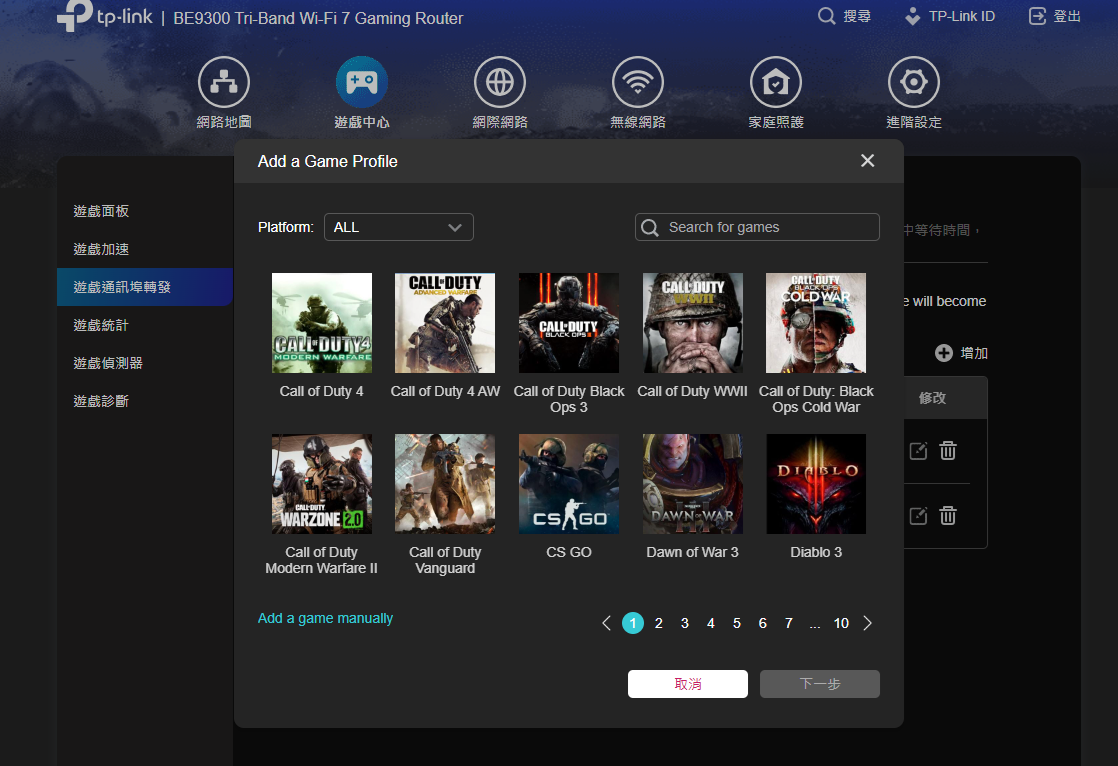Click the Call of Duty 4 AW title text
Image resolution: width=1118 pixels, height=766 pixels.
pyautogui.click(x=445, y=391)
